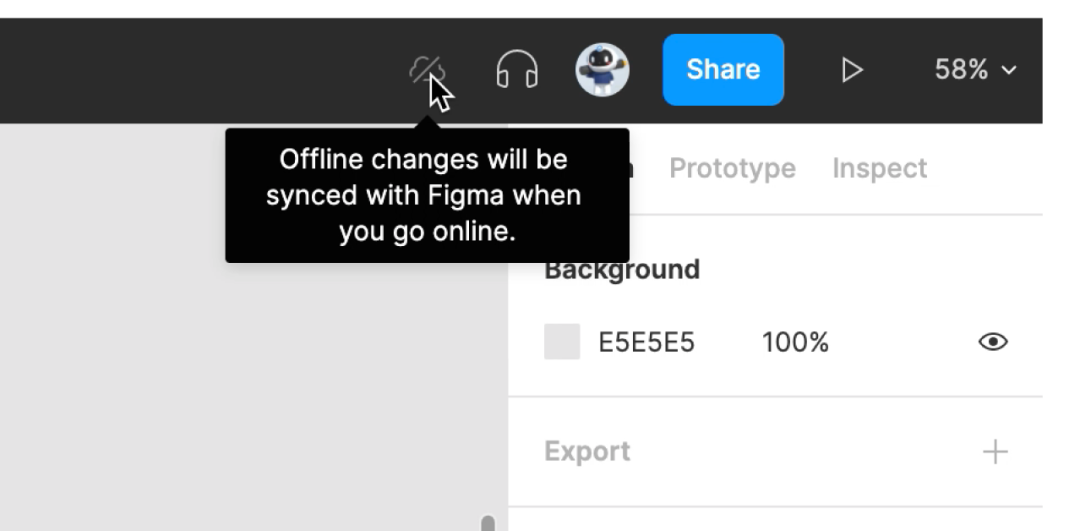Click the Background section heading

(622, 269)
